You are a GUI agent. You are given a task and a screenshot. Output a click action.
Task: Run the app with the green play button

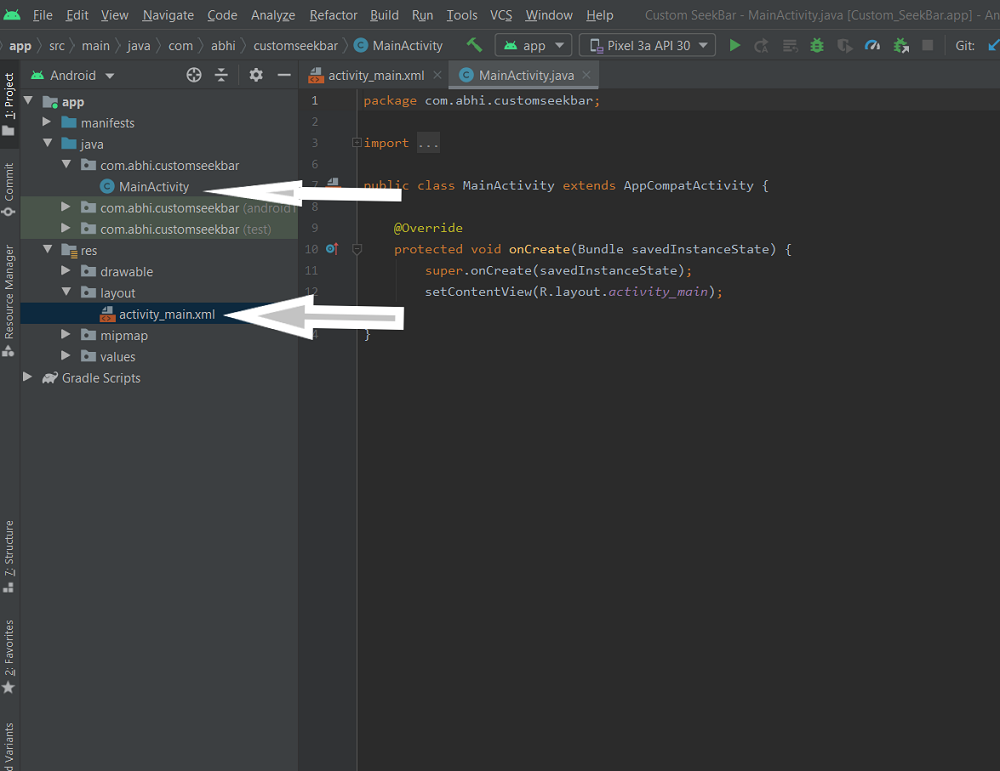(x=735, y=45)
